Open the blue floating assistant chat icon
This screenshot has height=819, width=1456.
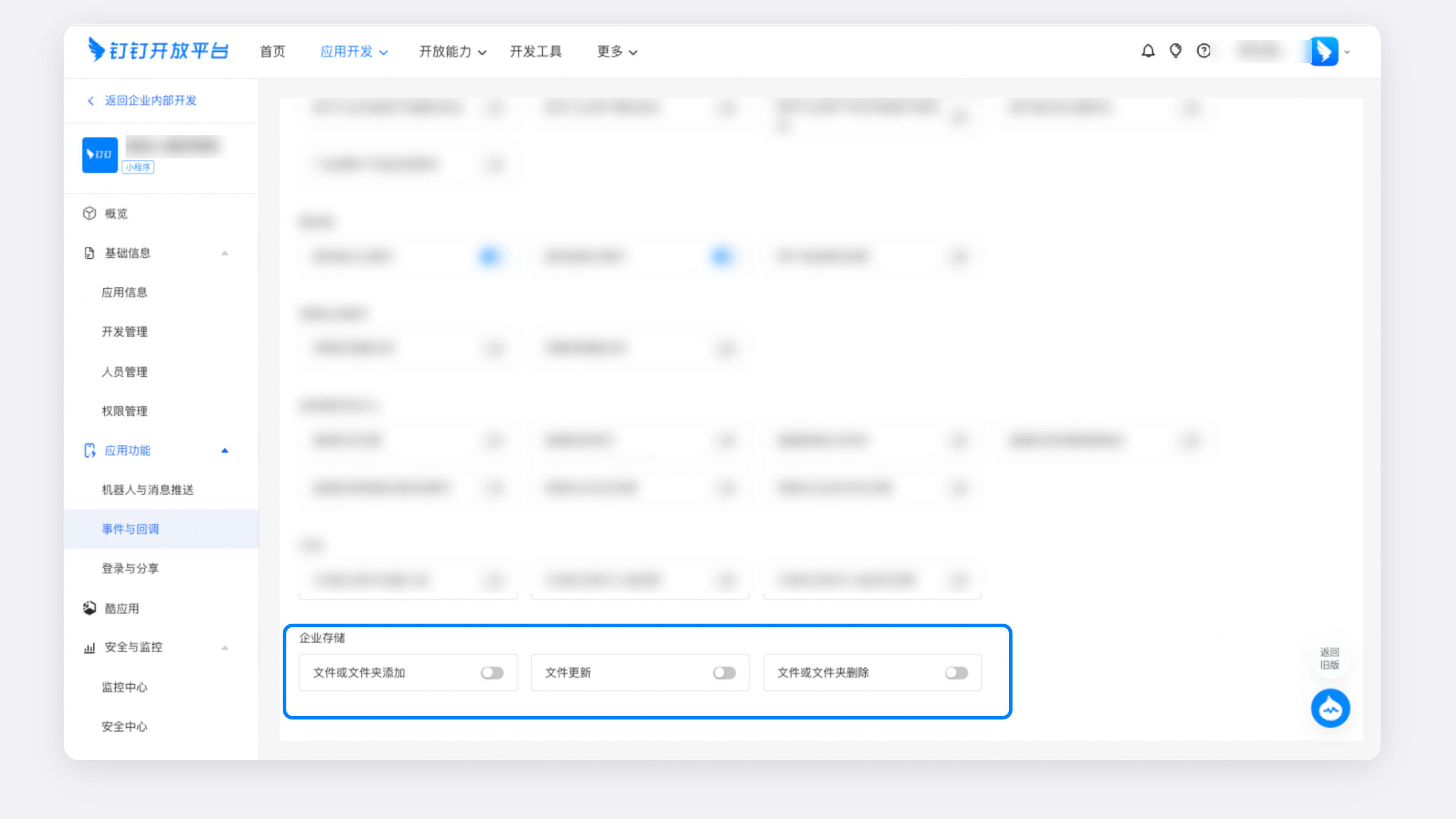point(1330,708)
